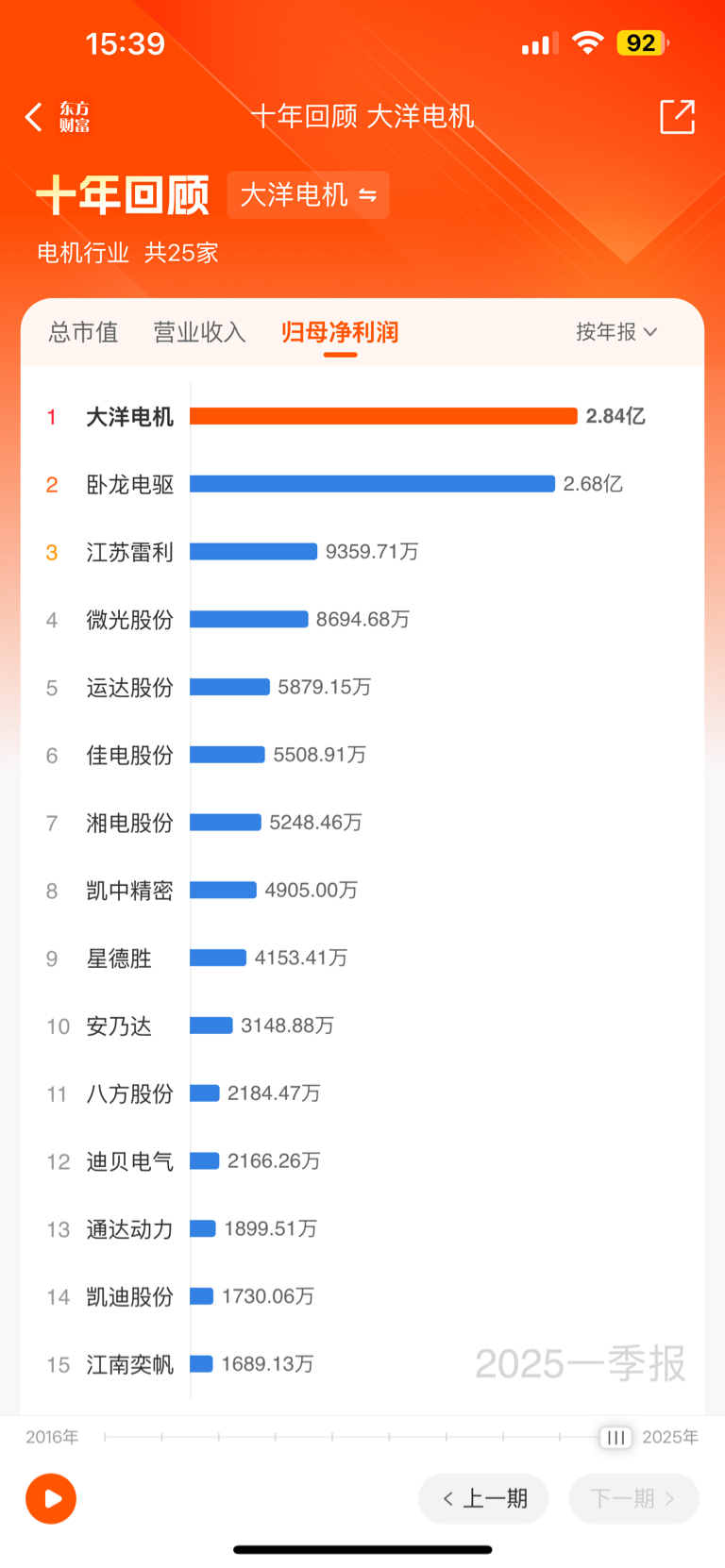Tap the 微光股份 company name
The image size is (725, 1568).
click(130, 620)
